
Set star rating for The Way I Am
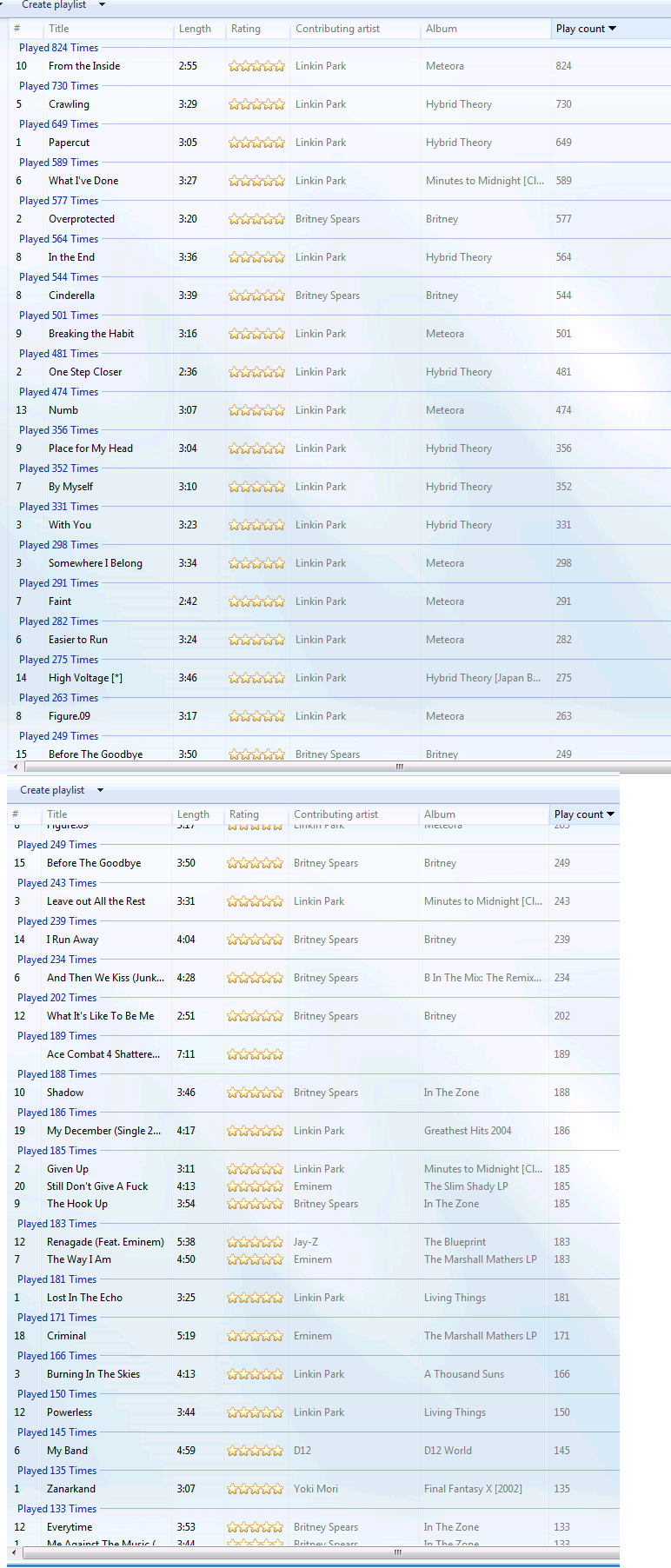pyautogui.click(x=255, y=1259)
